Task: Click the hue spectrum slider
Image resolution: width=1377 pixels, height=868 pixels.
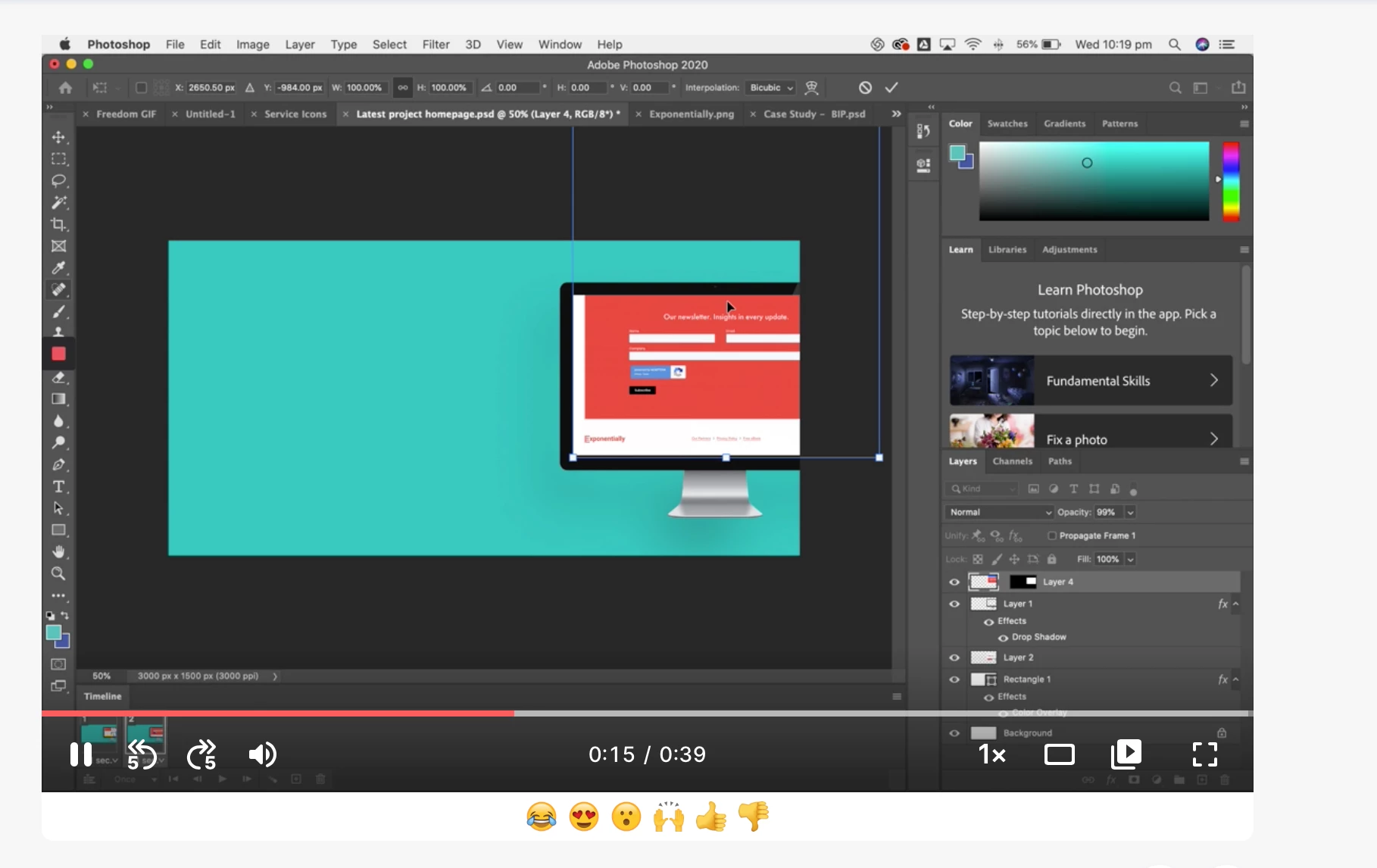Action: (x=1231, y=182)
